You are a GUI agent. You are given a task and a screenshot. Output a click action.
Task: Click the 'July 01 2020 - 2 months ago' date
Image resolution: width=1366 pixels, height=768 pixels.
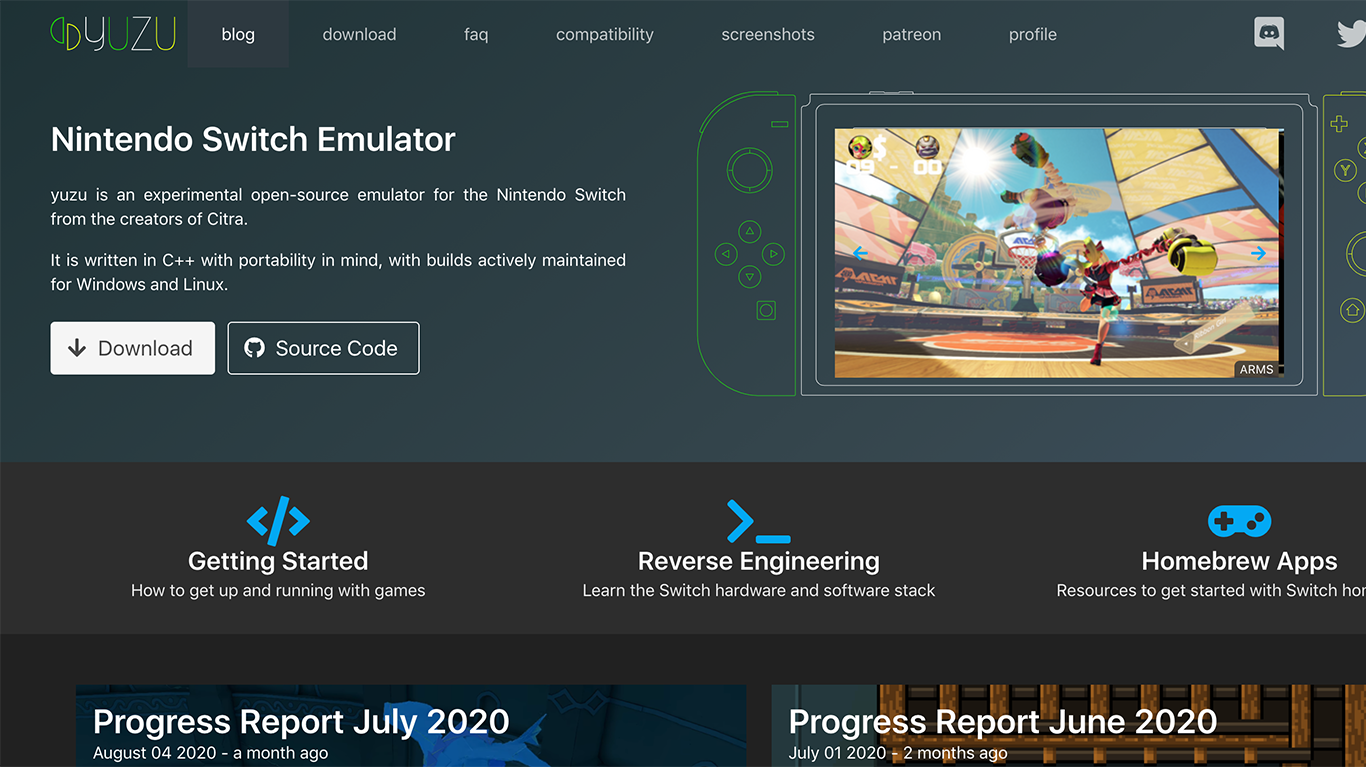coord(898,753)
